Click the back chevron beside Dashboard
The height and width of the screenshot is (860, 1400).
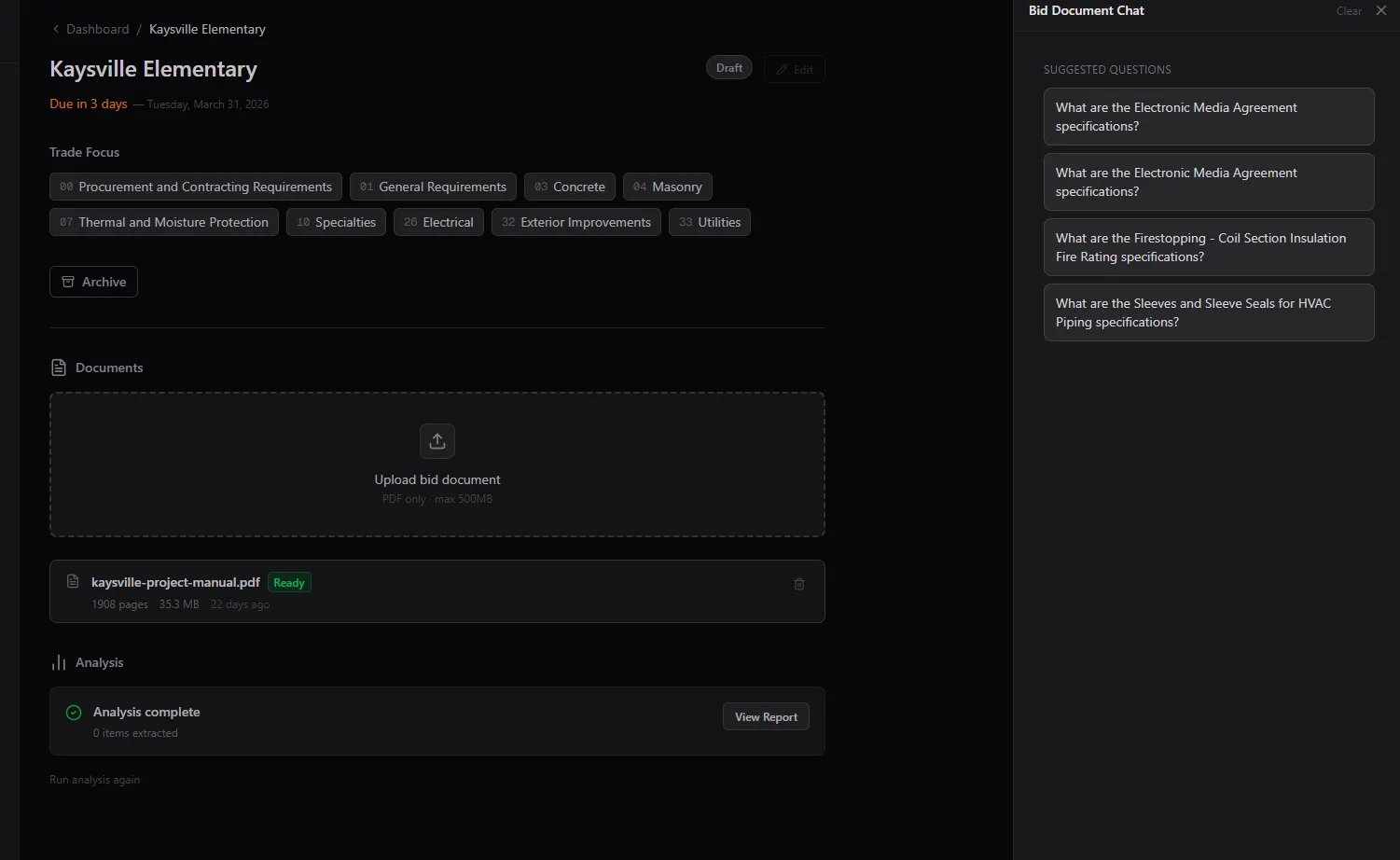pyautogui.click(x=56, y=30)
